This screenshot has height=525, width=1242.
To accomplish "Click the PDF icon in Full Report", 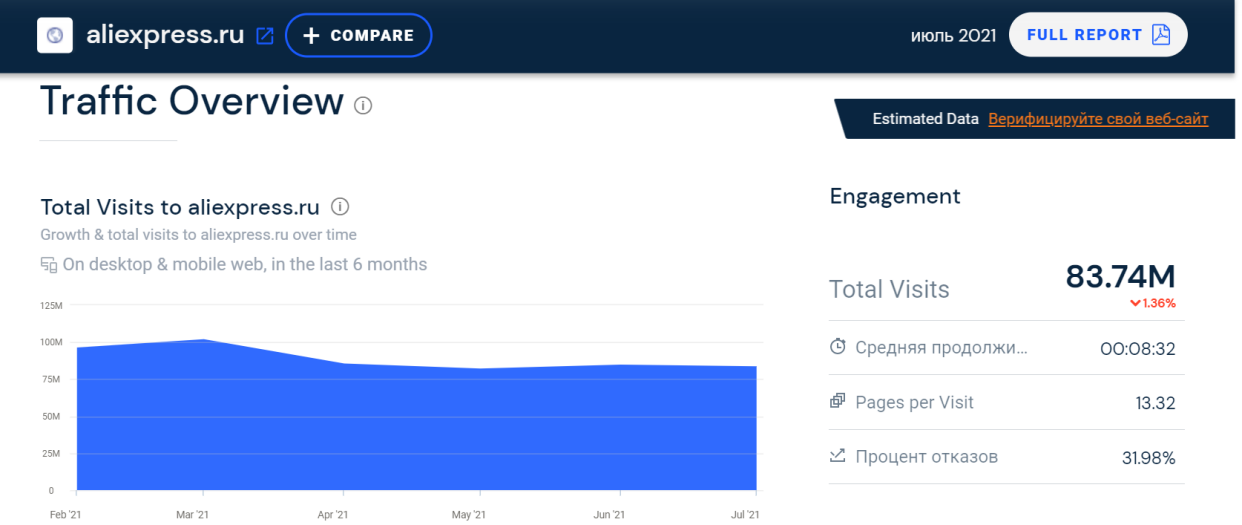I will tap(1160, 35).
